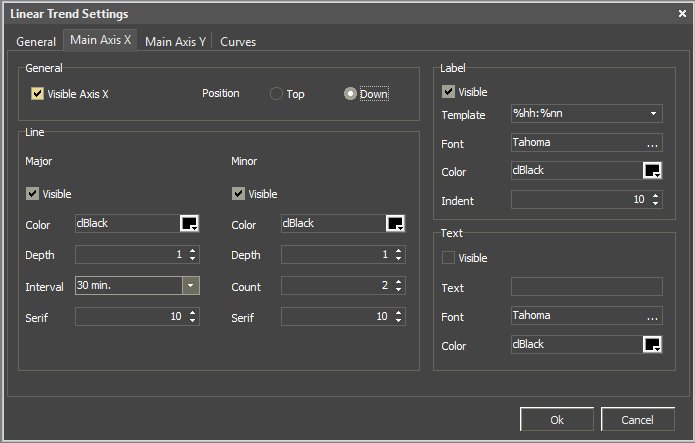Open Label font chooser ellipsis button

[x=652, y=145]
